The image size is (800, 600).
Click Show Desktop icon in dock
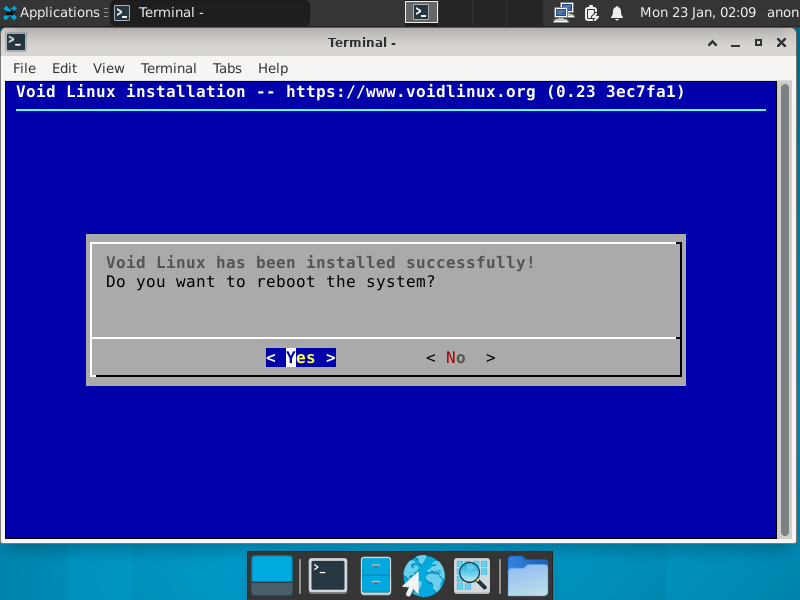[x=272, y=576]
